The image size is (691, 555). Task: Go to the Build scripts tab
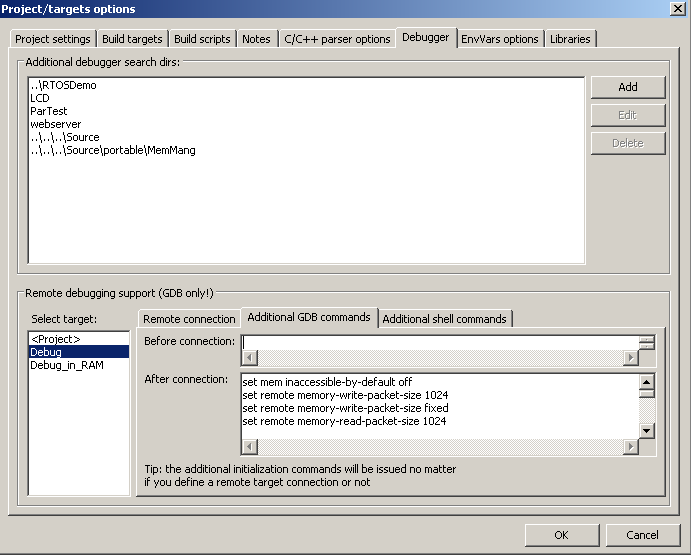click(203, 39)
